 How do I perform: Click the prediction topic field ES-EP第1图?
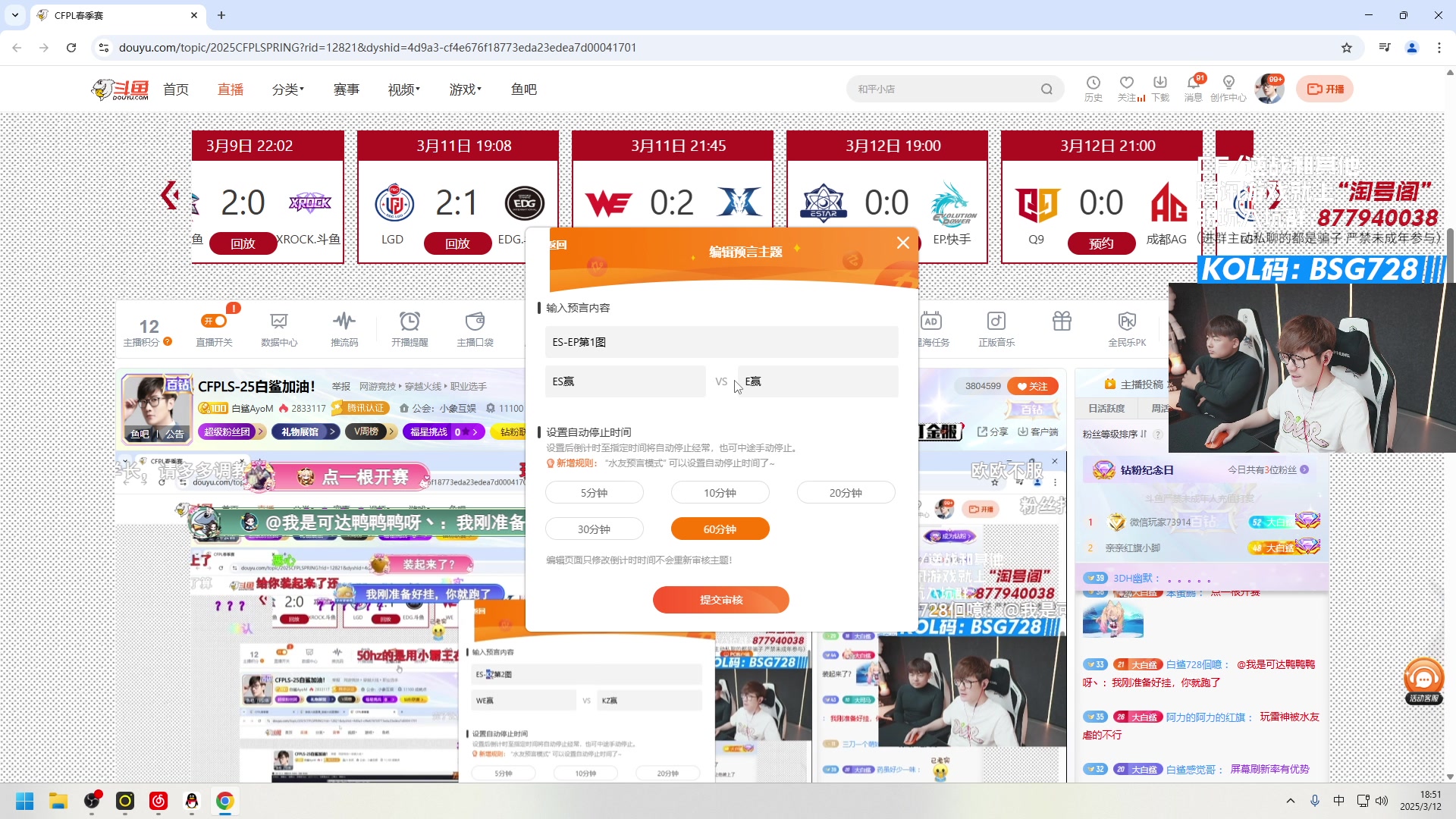[x=722, y=342]
